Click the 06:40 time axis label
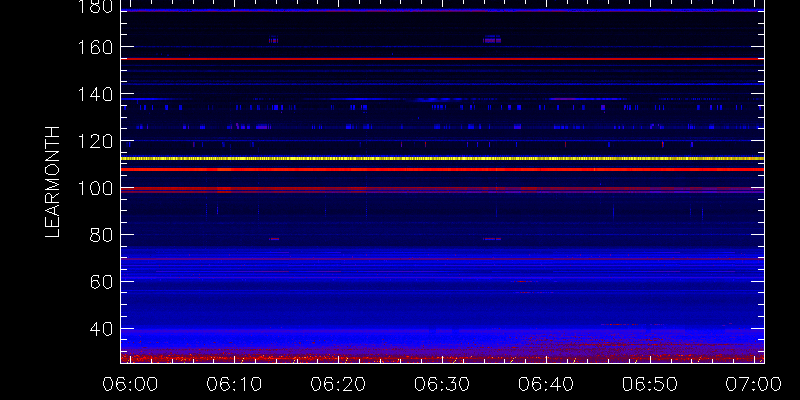 546,384
